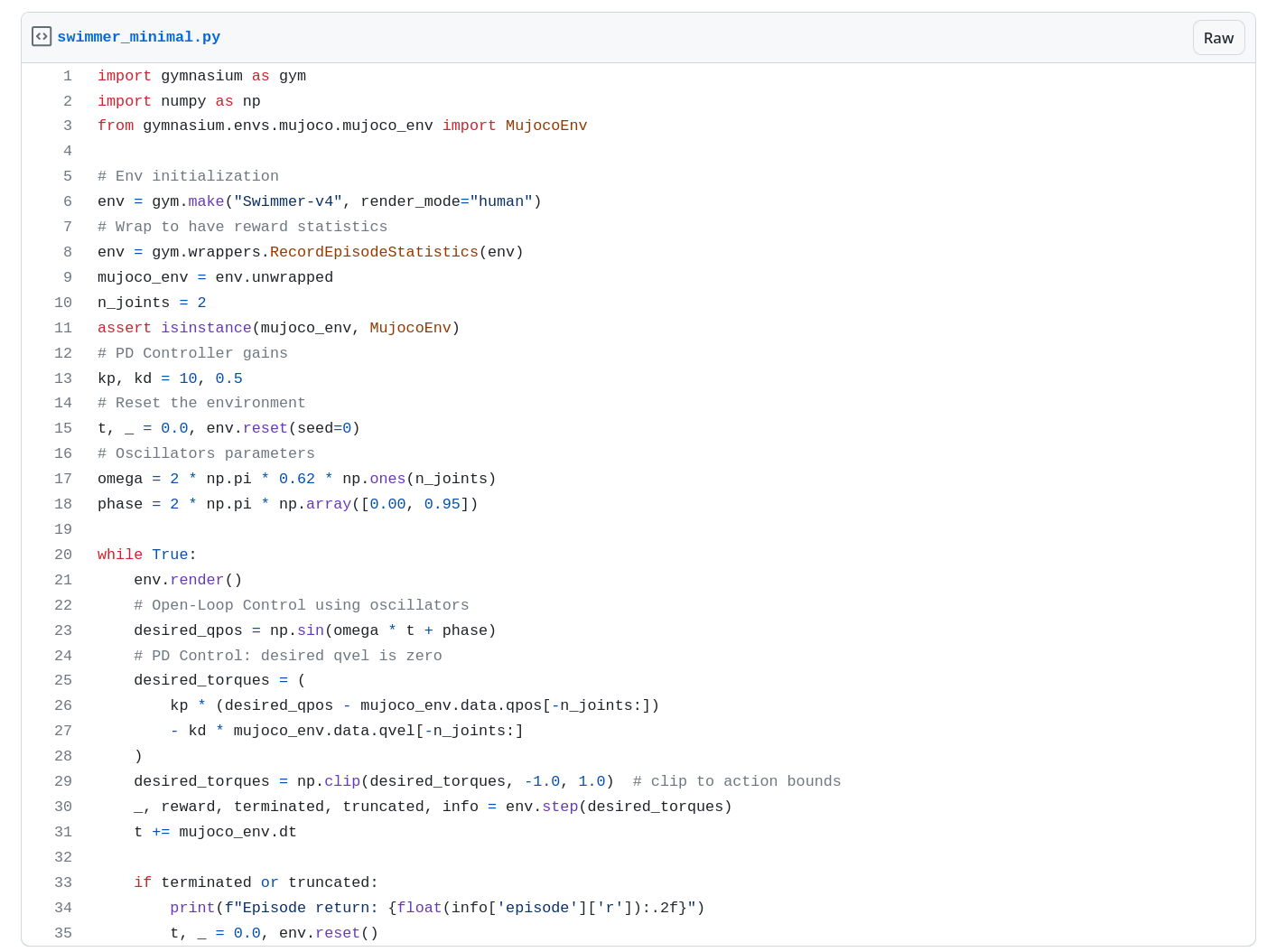This screenshot has height=952, width=1267.
Task: Click the 'while True:' statement
Action: 147,555
